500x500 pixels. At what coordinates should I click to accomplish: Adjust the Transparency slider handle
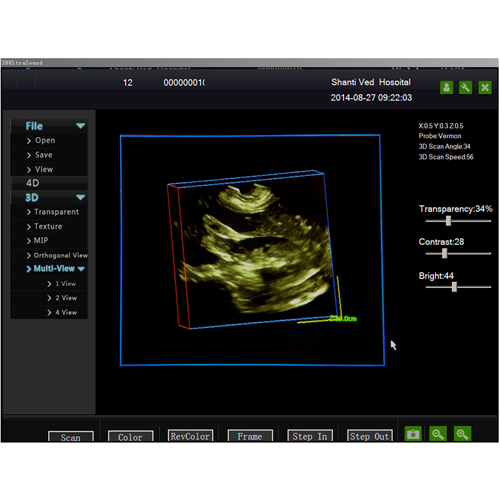coord(448,221)
